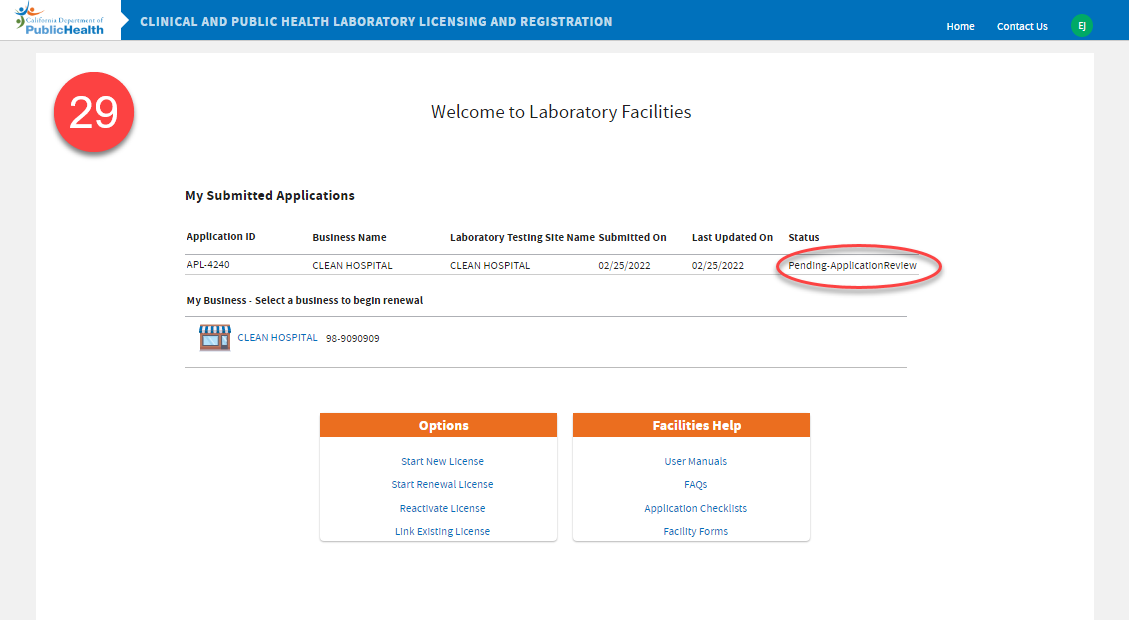Go to the Home page
The height and width of the screenshot is (620, 1129).
point(960,27)
